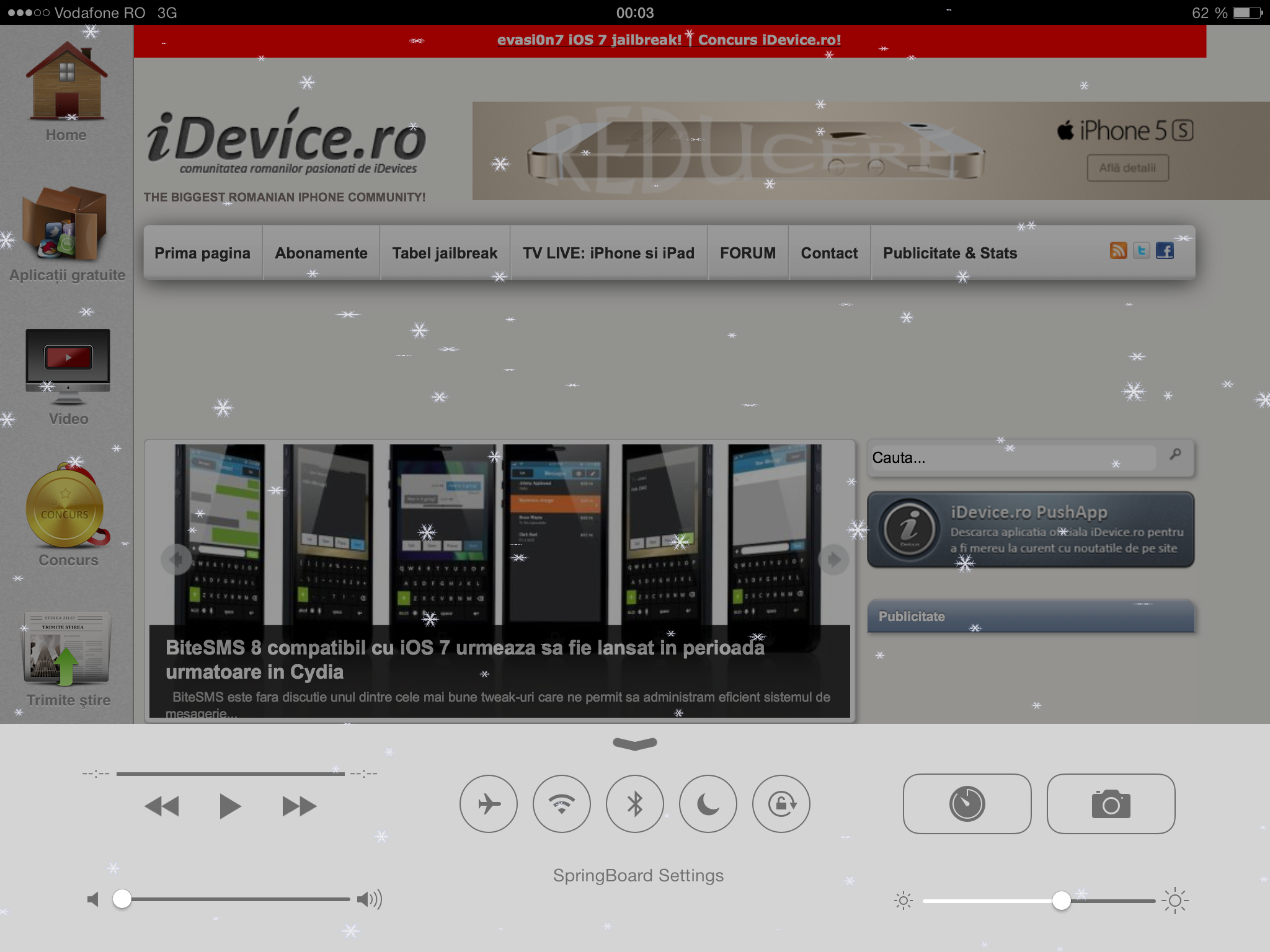This screenshot has width=1270, height=952.
Task: Play media in Control Center
Action: point(230,806)
